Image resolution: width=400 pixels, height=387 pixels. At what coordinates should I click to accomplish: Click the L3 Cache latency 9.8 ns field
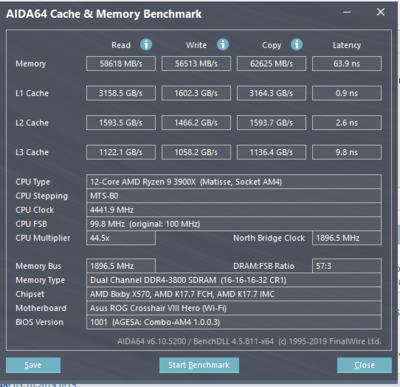(x=347, y=152)
